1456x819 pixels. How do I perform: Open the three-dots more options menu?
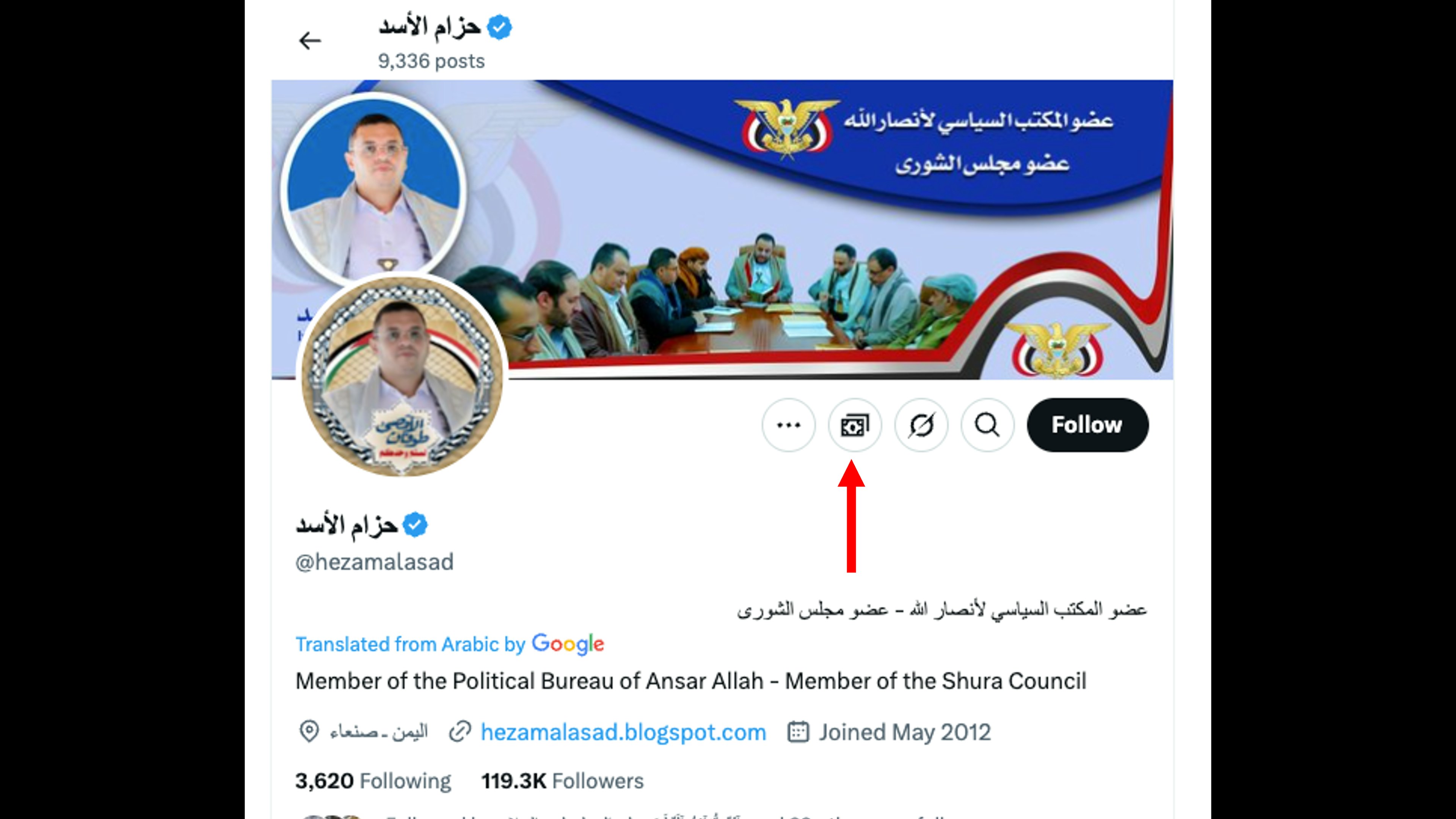pyautogui.click(x=789, y=425)
